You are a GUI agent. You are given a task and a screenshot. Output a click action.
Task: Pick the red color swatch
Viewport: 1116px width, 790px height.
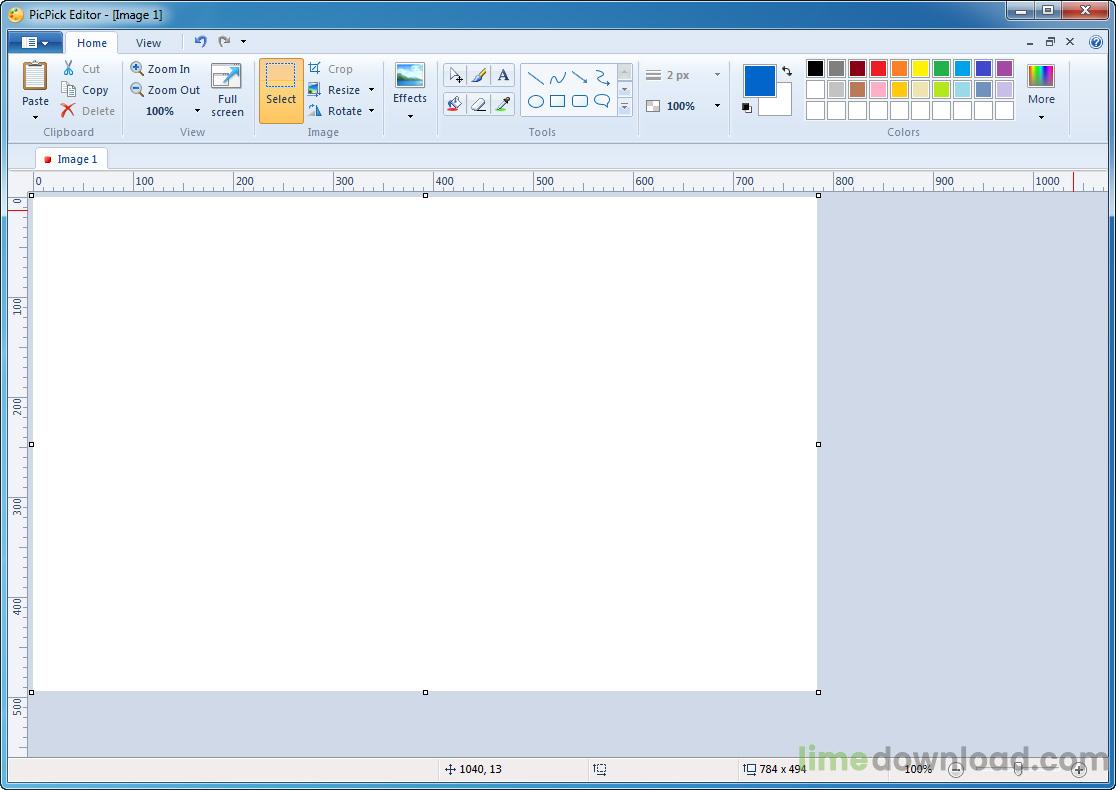pos(878,69)
